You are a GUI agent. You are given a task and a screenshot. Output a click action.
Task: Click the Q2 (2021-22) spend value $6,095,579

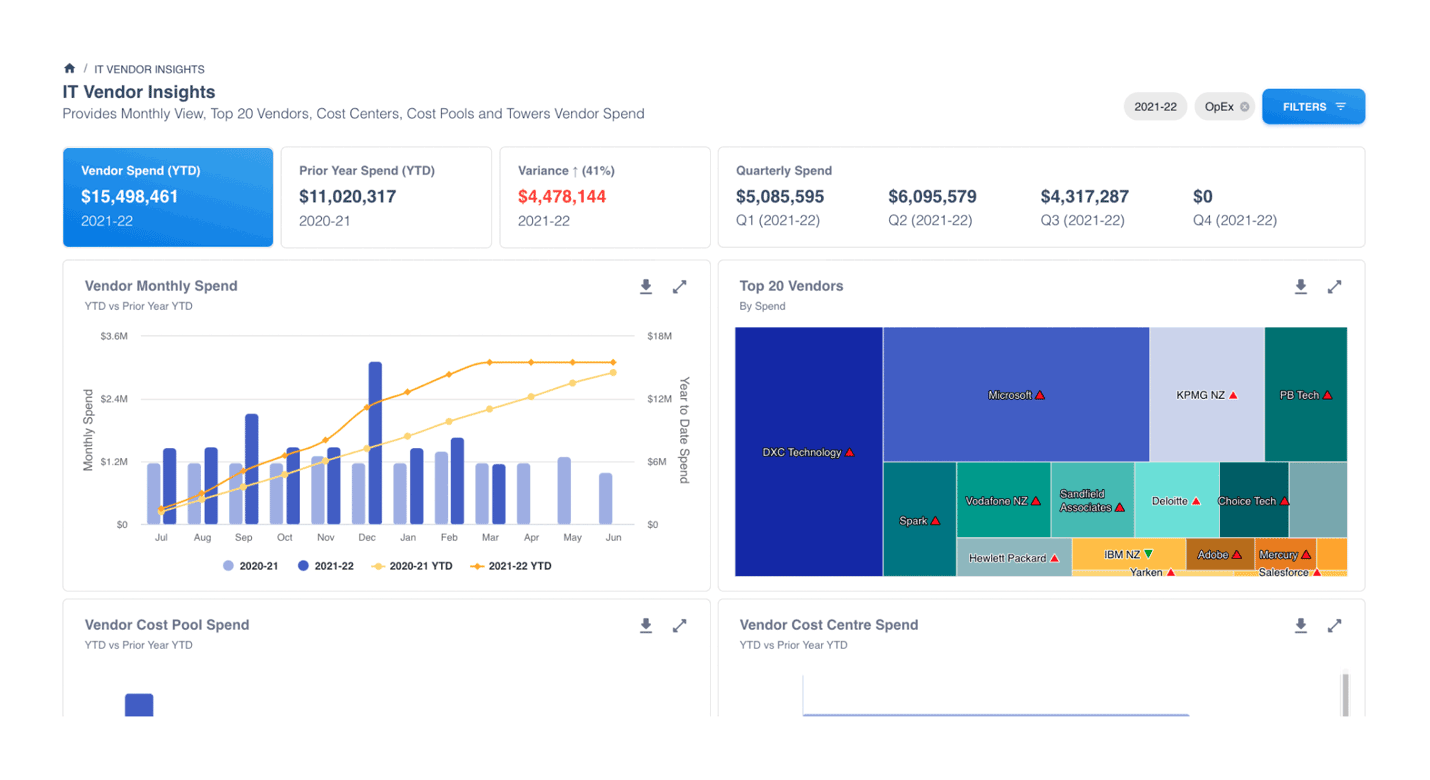tap(932, 197)
